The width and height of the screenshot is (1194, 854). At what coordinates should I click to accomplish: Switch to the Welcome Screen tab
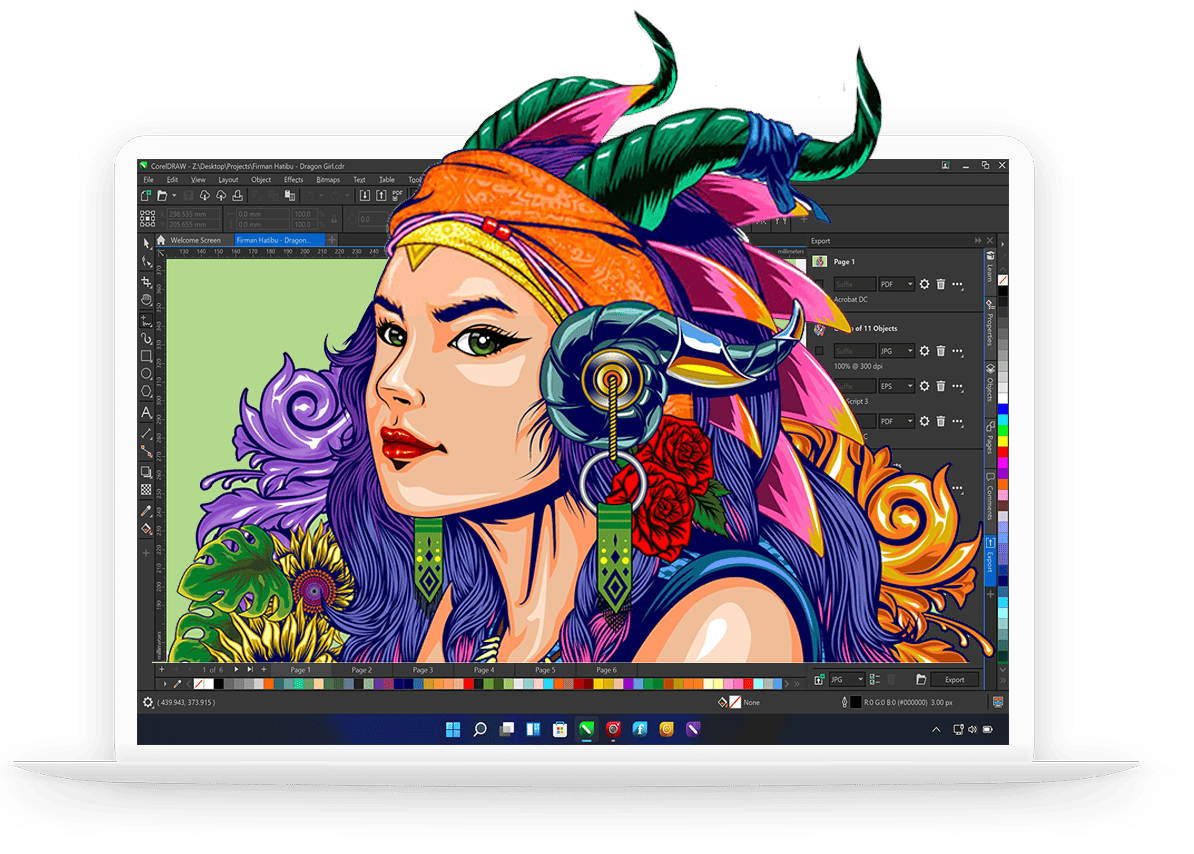tap(195, 240)
